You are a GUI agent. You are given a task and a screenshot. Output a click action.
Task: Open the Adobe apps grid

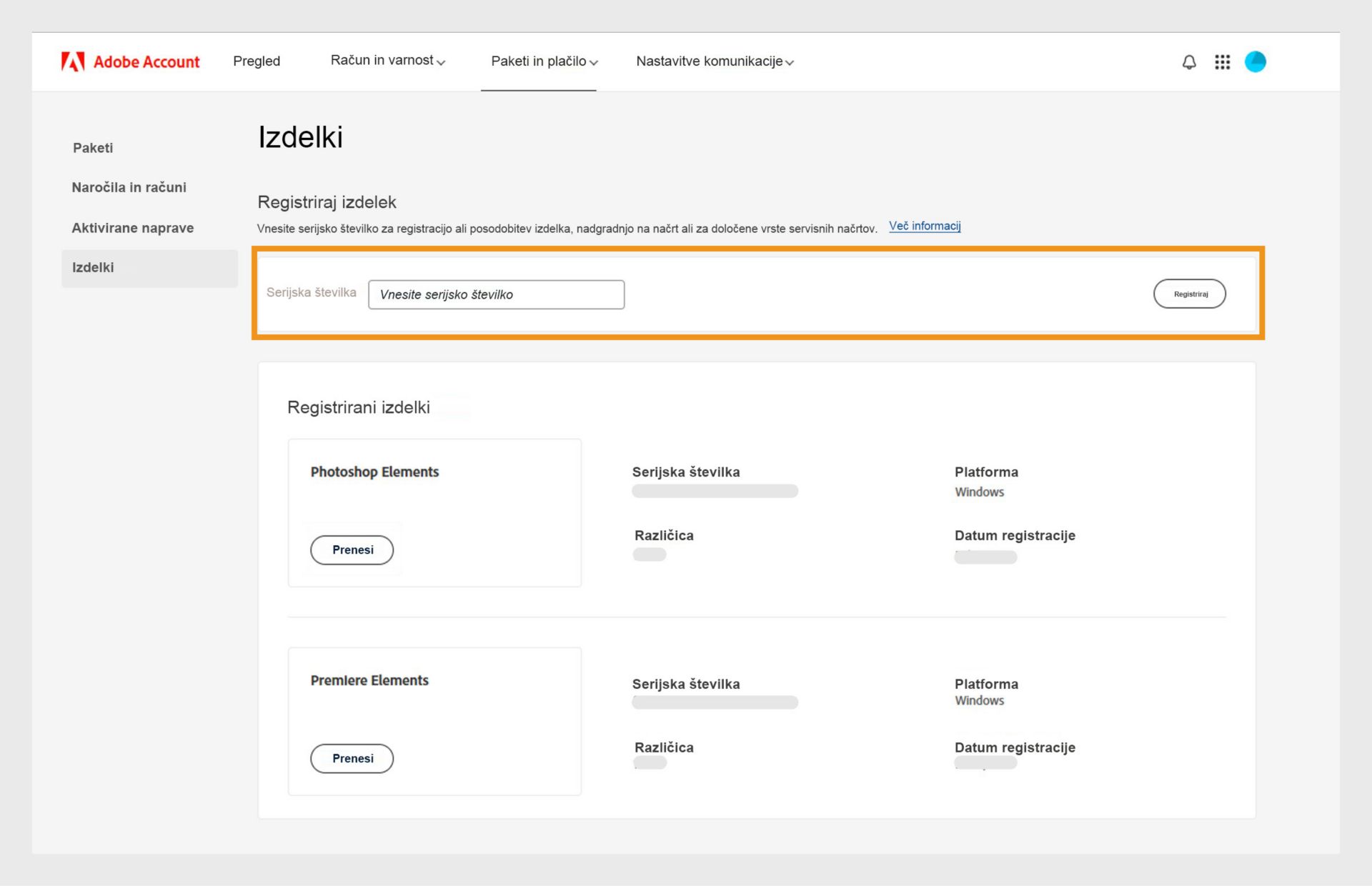point(1222,61)
